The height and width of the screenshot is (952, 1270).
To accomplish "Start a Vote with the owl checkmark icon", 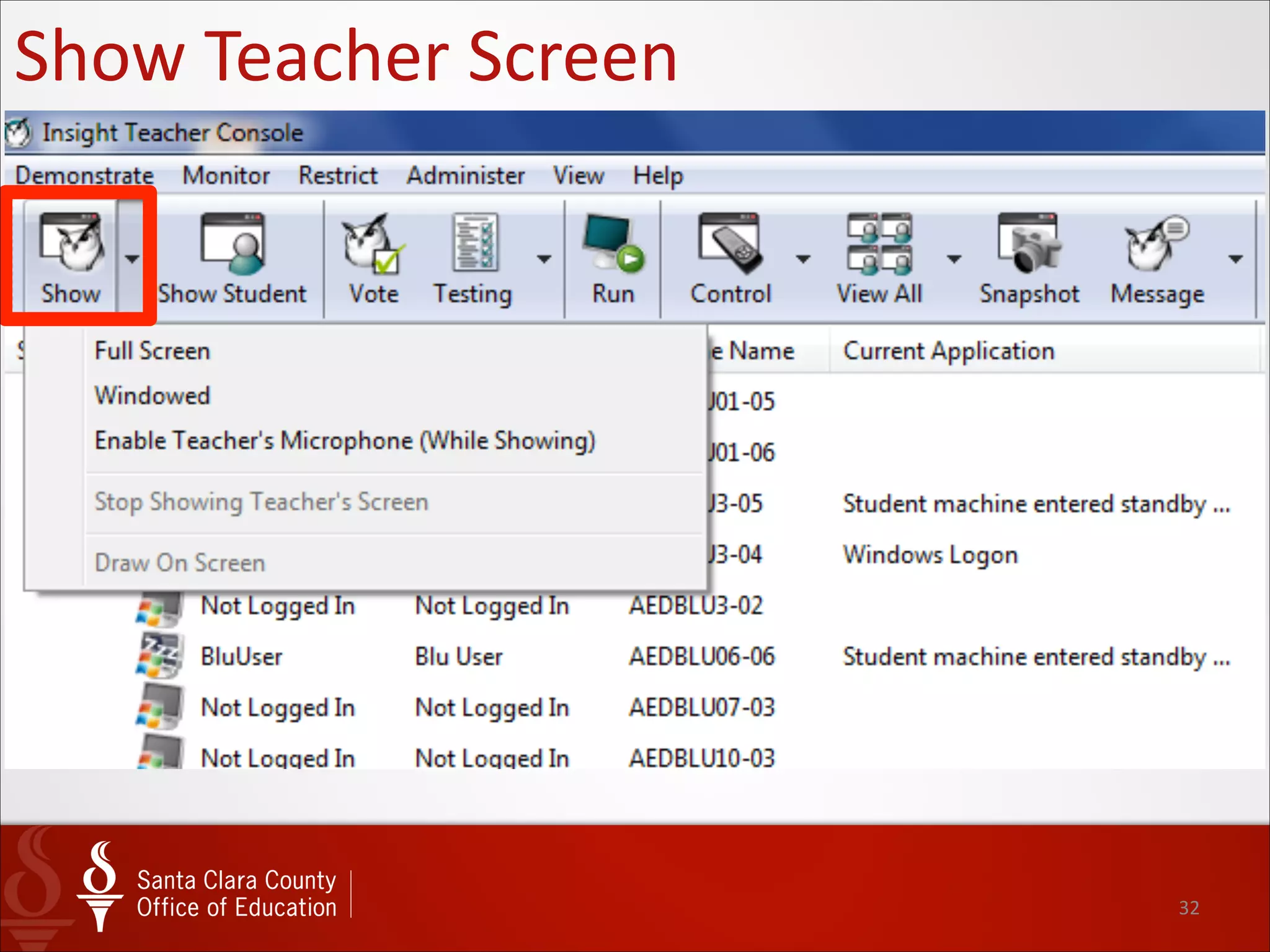I will point(372,243).
